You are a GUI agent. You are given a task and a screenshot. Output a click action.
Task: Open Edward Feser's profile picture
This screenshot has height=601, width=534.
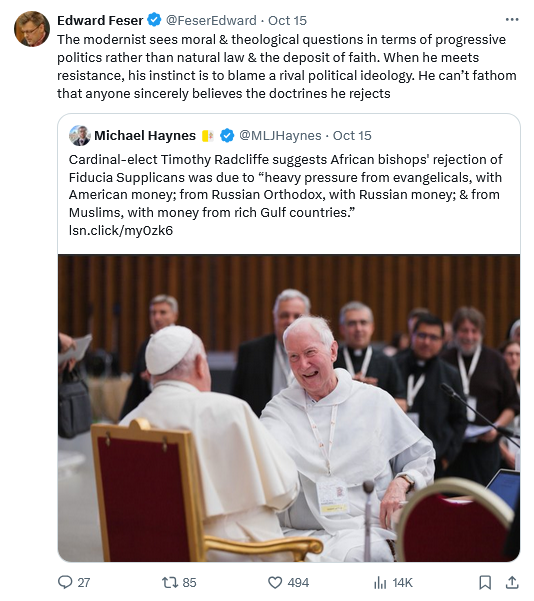click(32, 29)
